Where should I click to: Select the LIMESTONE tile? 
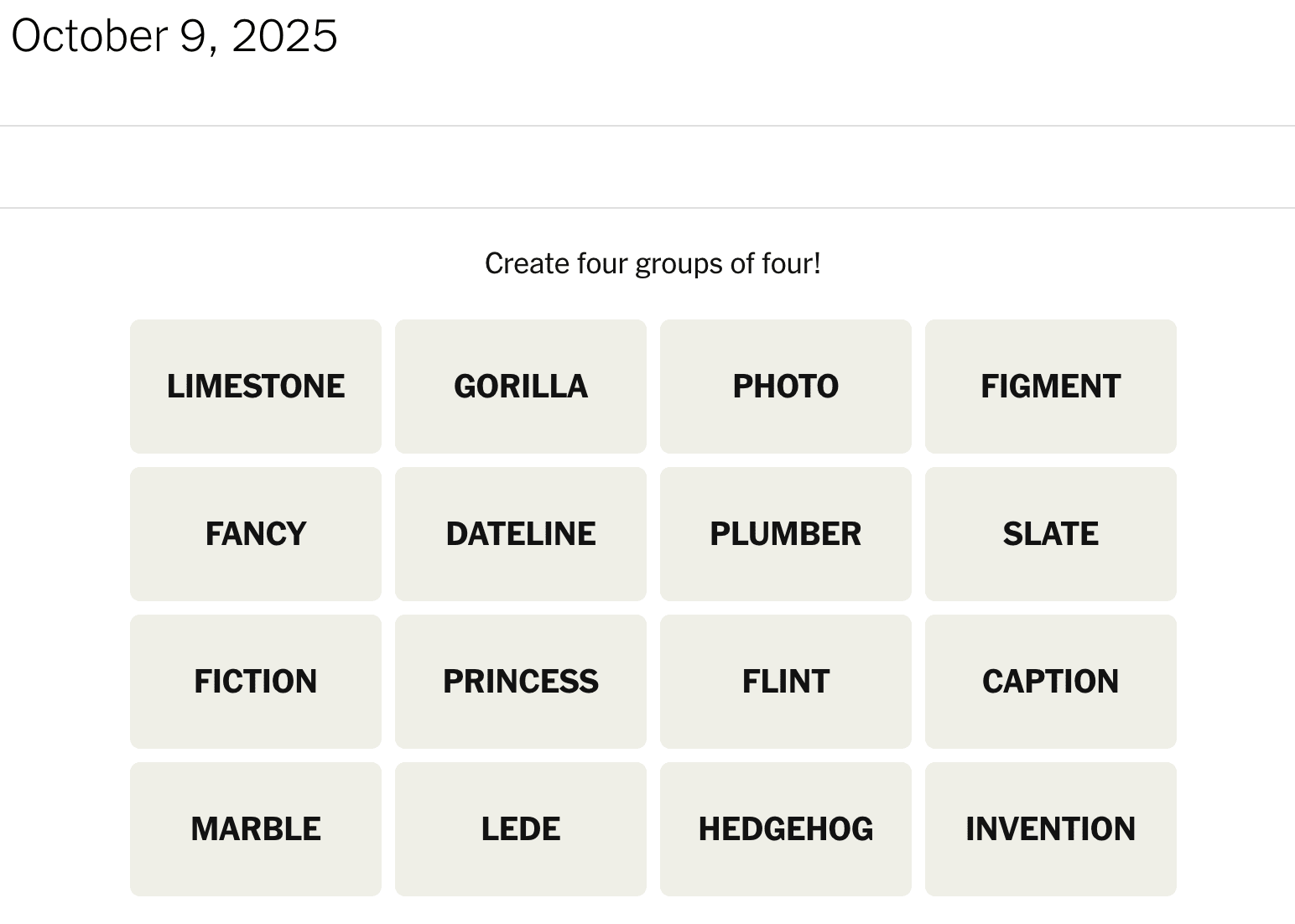point(256,387)
